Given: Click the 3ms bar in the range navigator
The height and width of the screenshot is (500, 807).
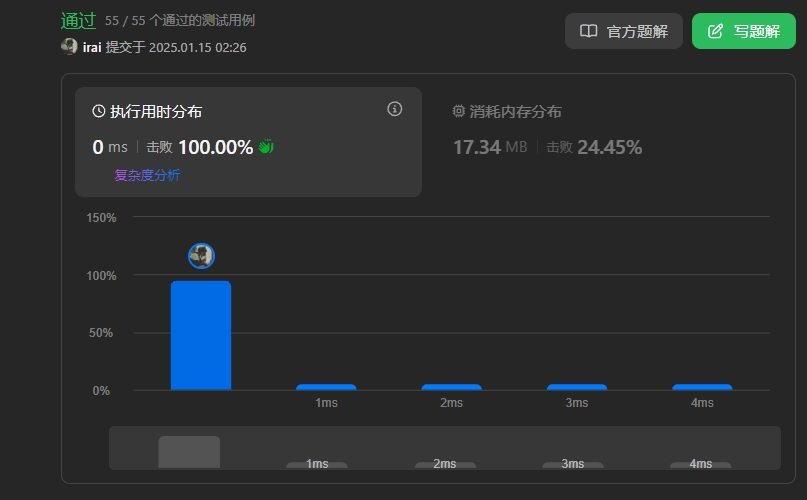Looking at the screenshot, I should pos(573,465).
